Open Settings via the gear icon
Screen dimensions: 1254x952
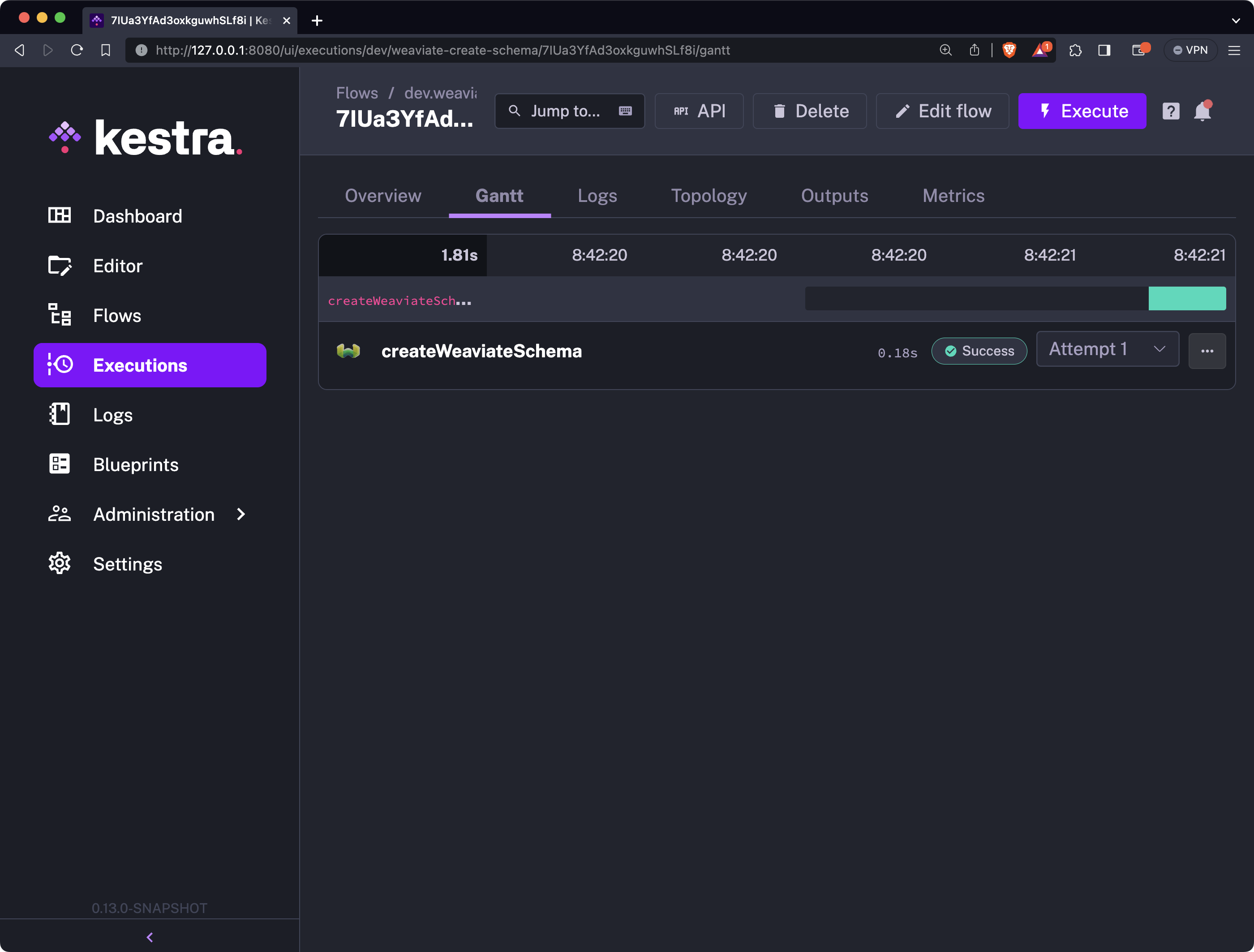point(60,564)
